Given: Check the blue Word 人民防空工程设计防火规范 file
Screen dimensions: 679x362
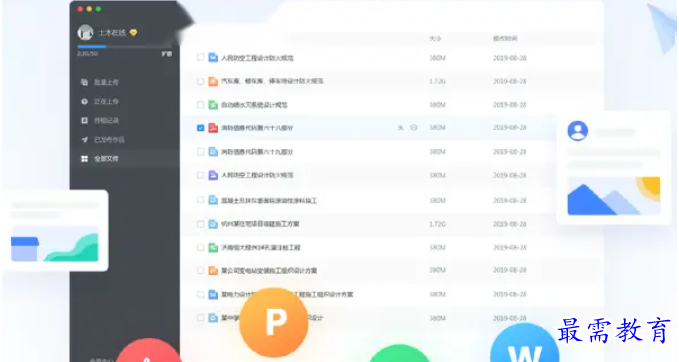Looking at the screenshot, I should pyautogui.click(x=200, y=57).
